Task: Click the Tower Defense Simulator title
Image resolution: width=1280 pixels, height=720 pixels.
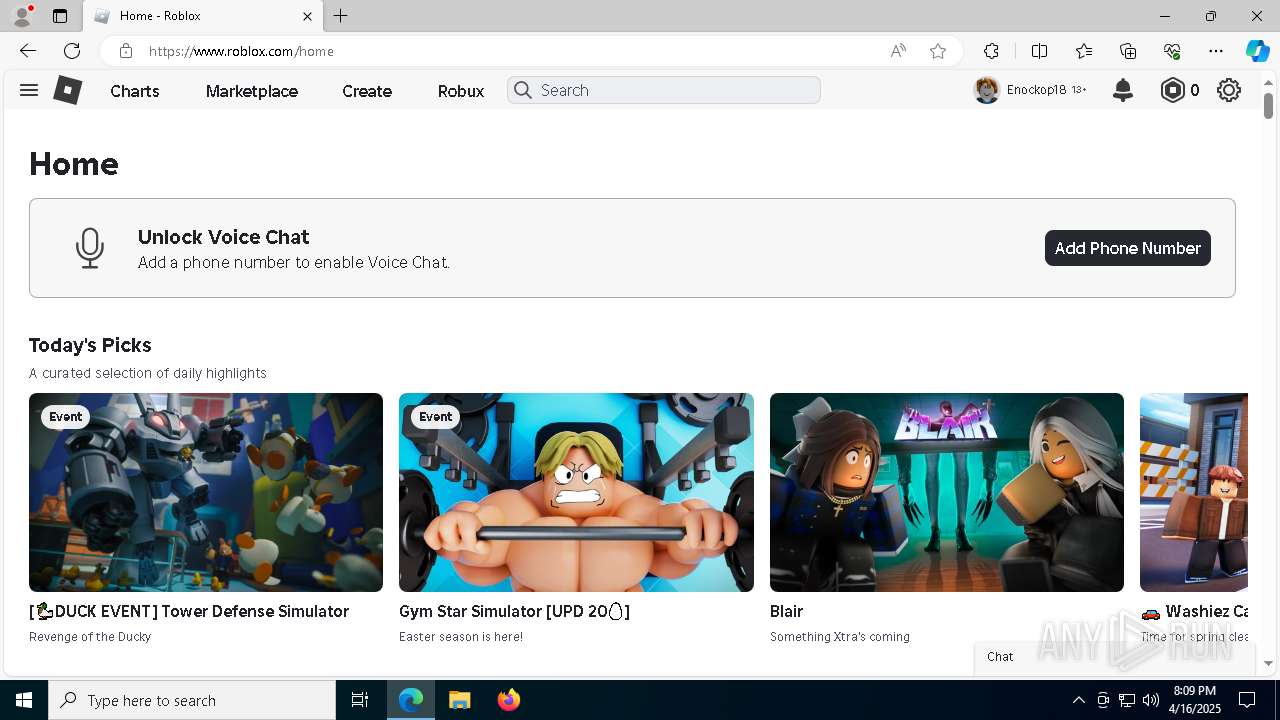Action: pyautogui.click(x=189, y=611)
